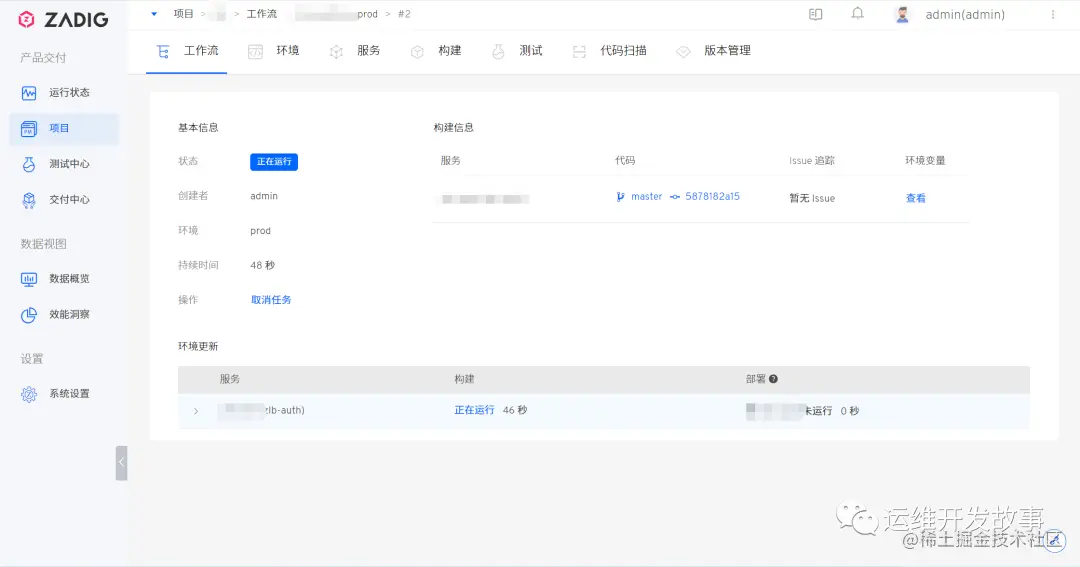
Task: Click the 0 秒 deploy time
Action: 849,411
